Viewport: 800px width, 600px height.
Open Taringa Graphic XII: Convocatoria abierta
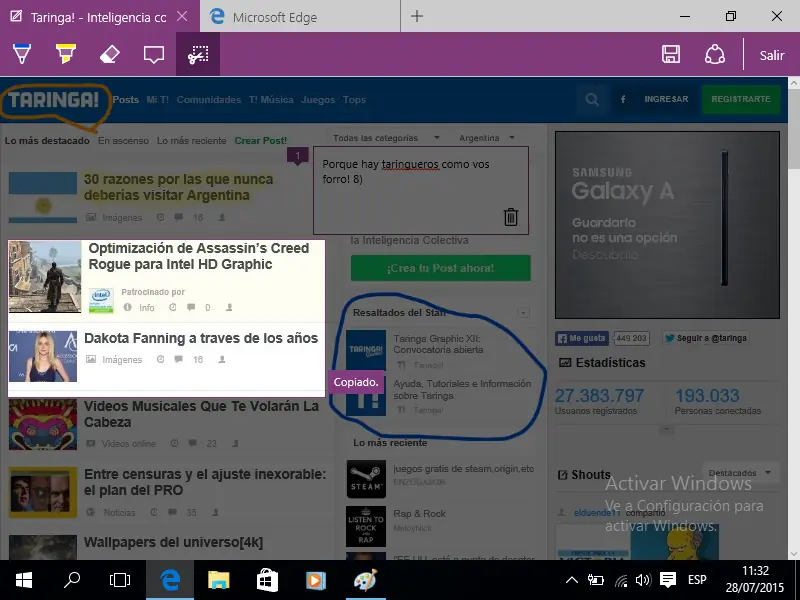point(438,344)
